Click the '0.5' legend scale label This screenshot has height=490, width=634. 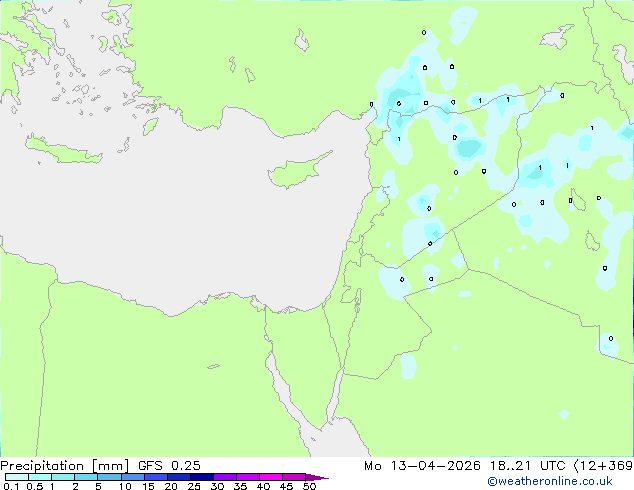point(34,486)
